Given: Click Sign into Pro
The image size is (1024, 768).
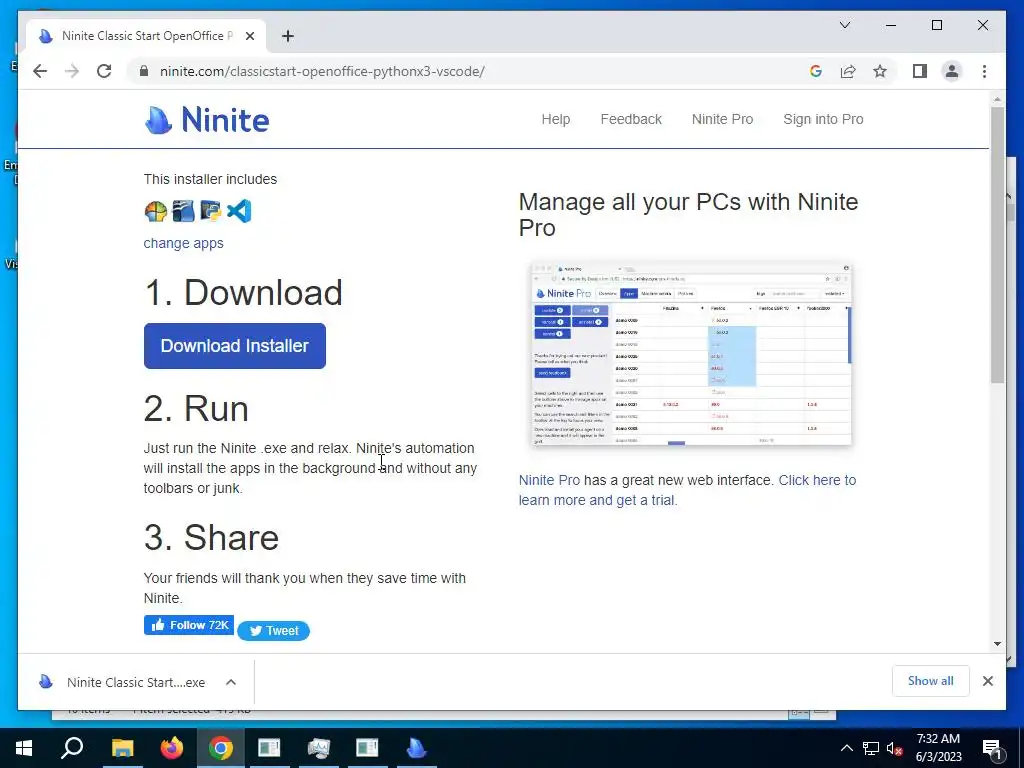Looking at the screenshot, I should (823, 120).
